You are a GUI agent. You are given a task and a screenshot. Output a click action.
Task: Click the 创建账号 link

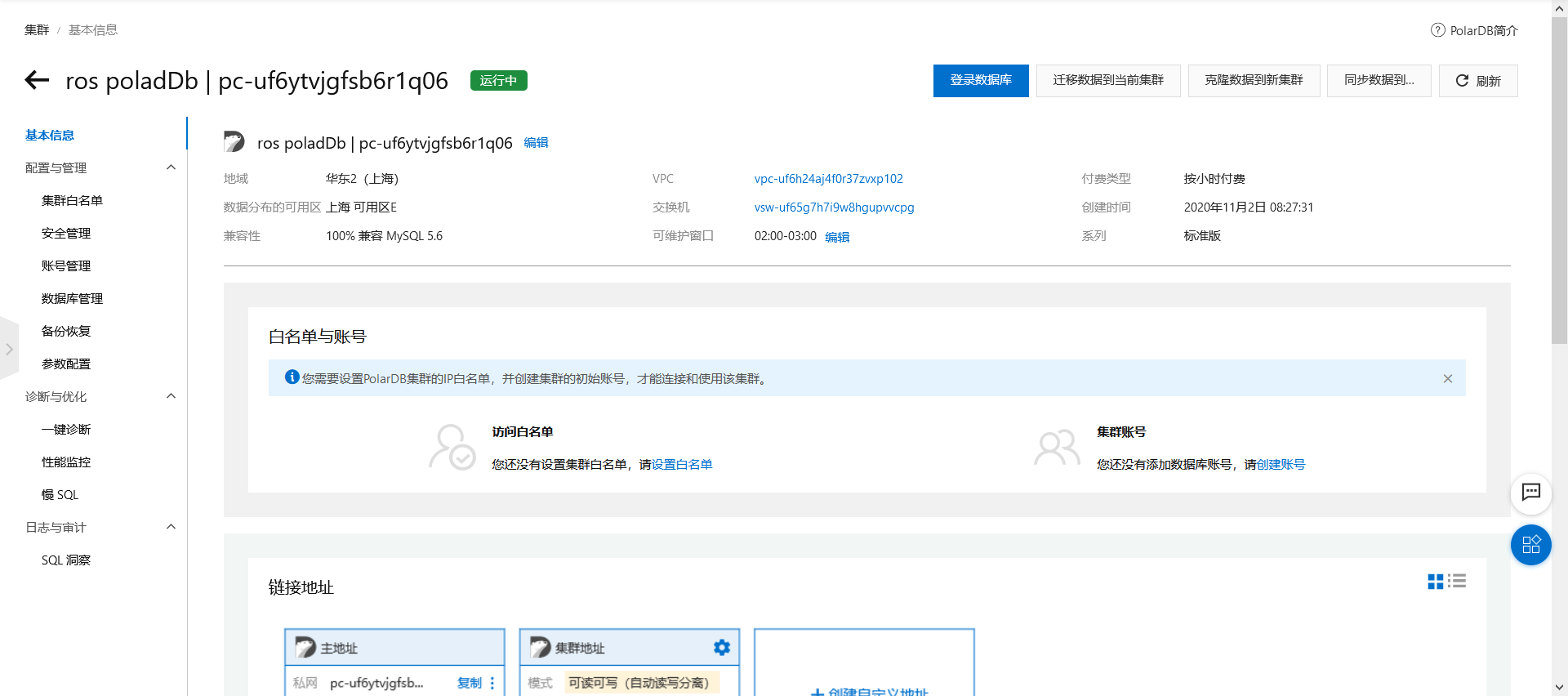(1281, 464)
